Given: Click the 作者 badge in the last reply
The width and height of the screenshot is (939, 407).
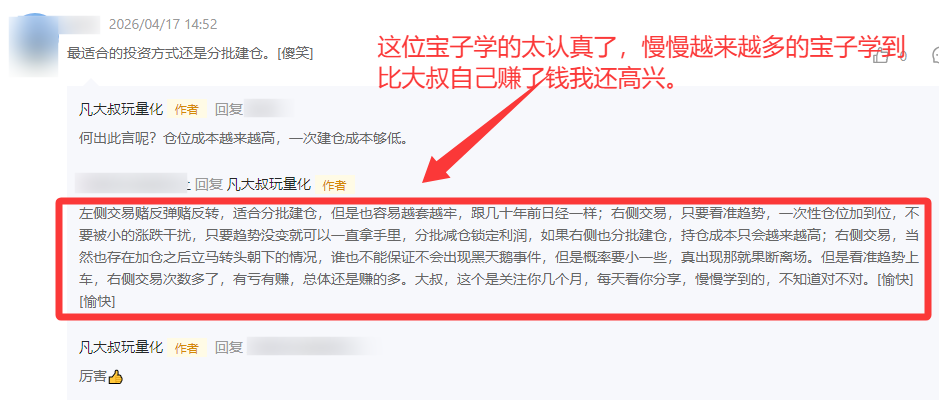Looking at the screenshot, I should 187,347.
